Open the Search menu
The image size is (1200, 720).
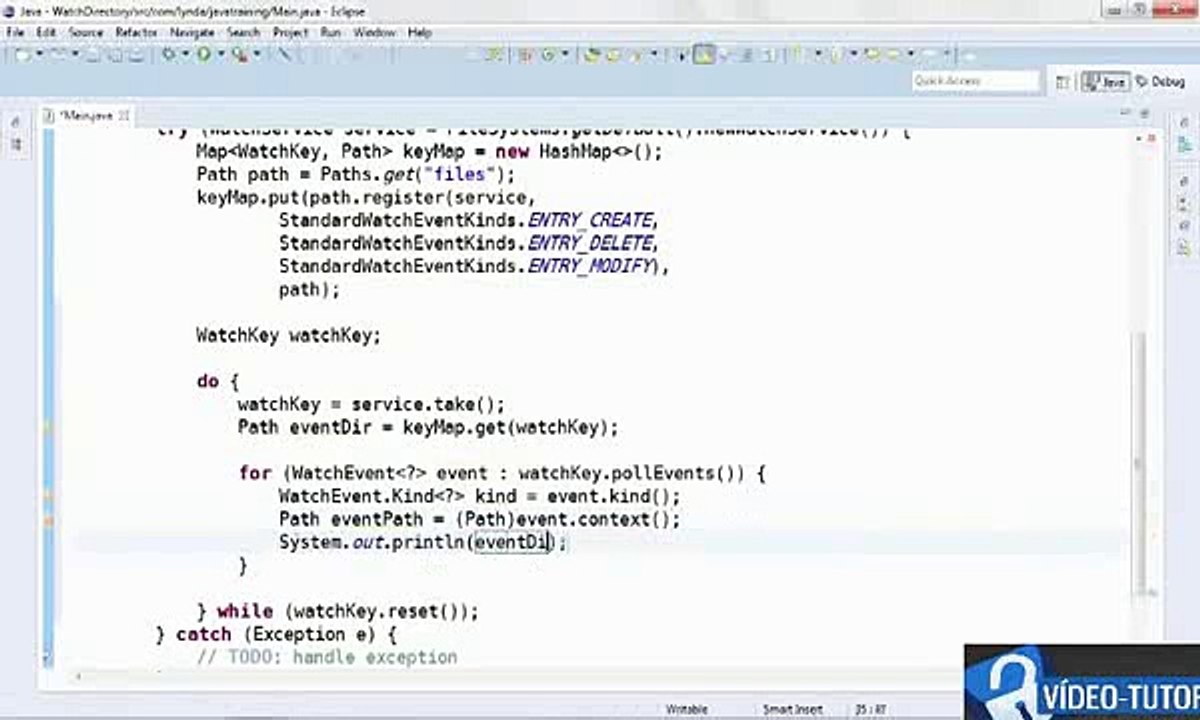[x=243, y=32]
